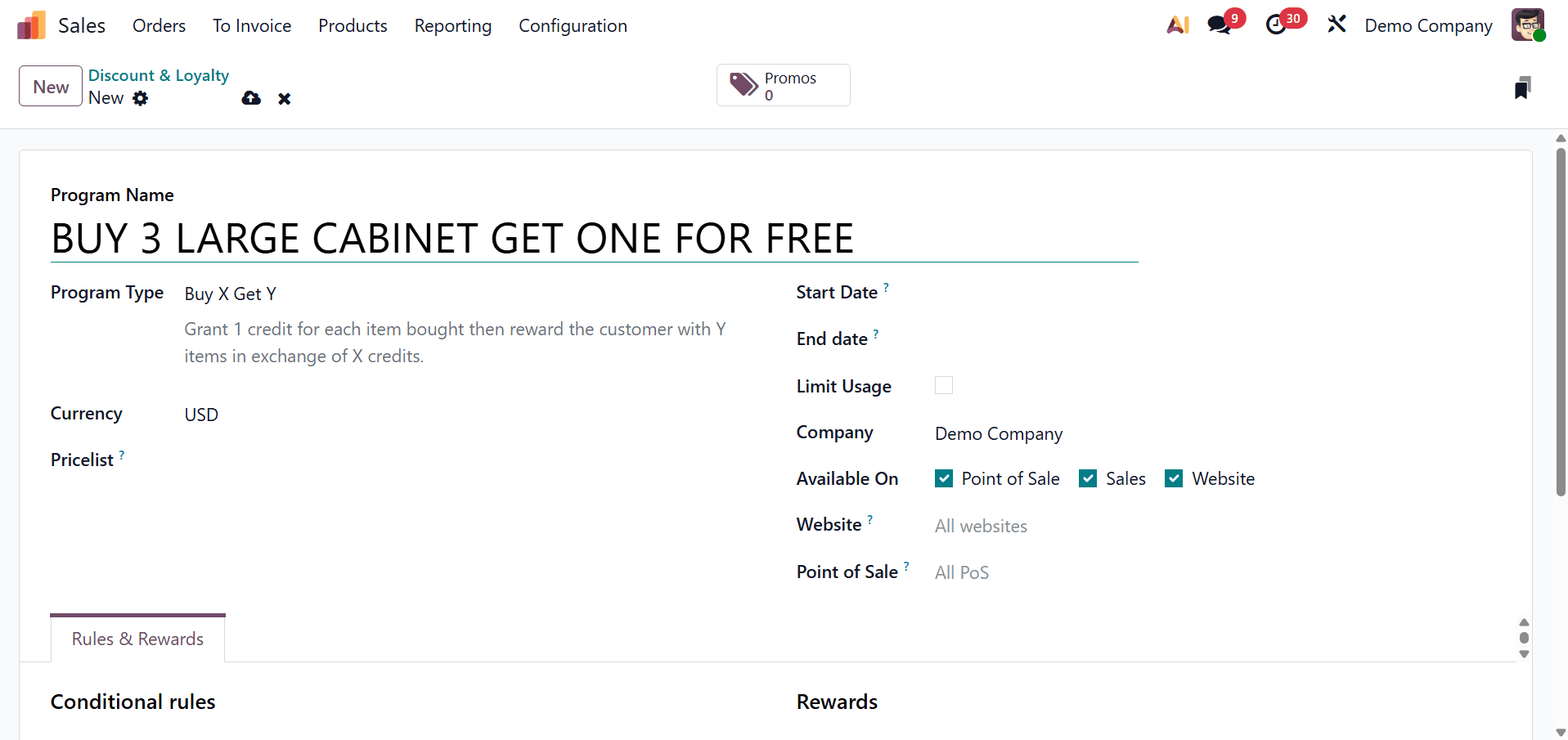
Task: Open the developer tools icon
Action: (x=1336, y=25)
